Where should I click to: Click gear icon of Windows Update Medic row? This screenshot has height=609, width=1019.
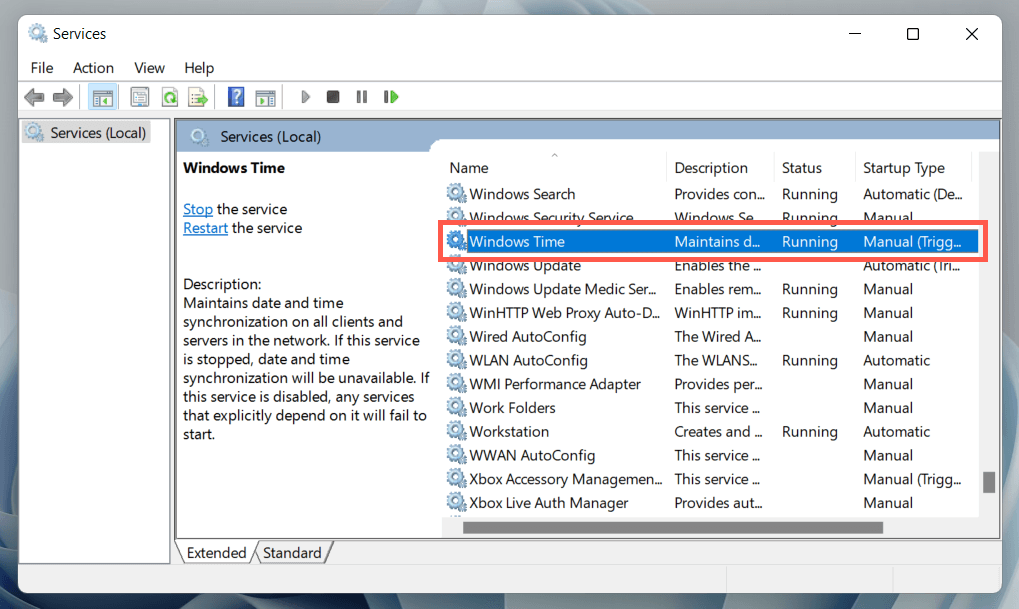456,289
